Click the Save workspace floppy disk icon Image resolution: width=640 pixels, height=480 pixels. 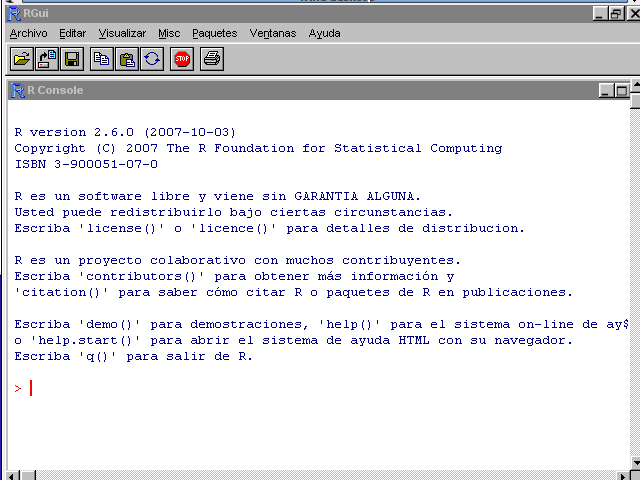pos(72,59)
